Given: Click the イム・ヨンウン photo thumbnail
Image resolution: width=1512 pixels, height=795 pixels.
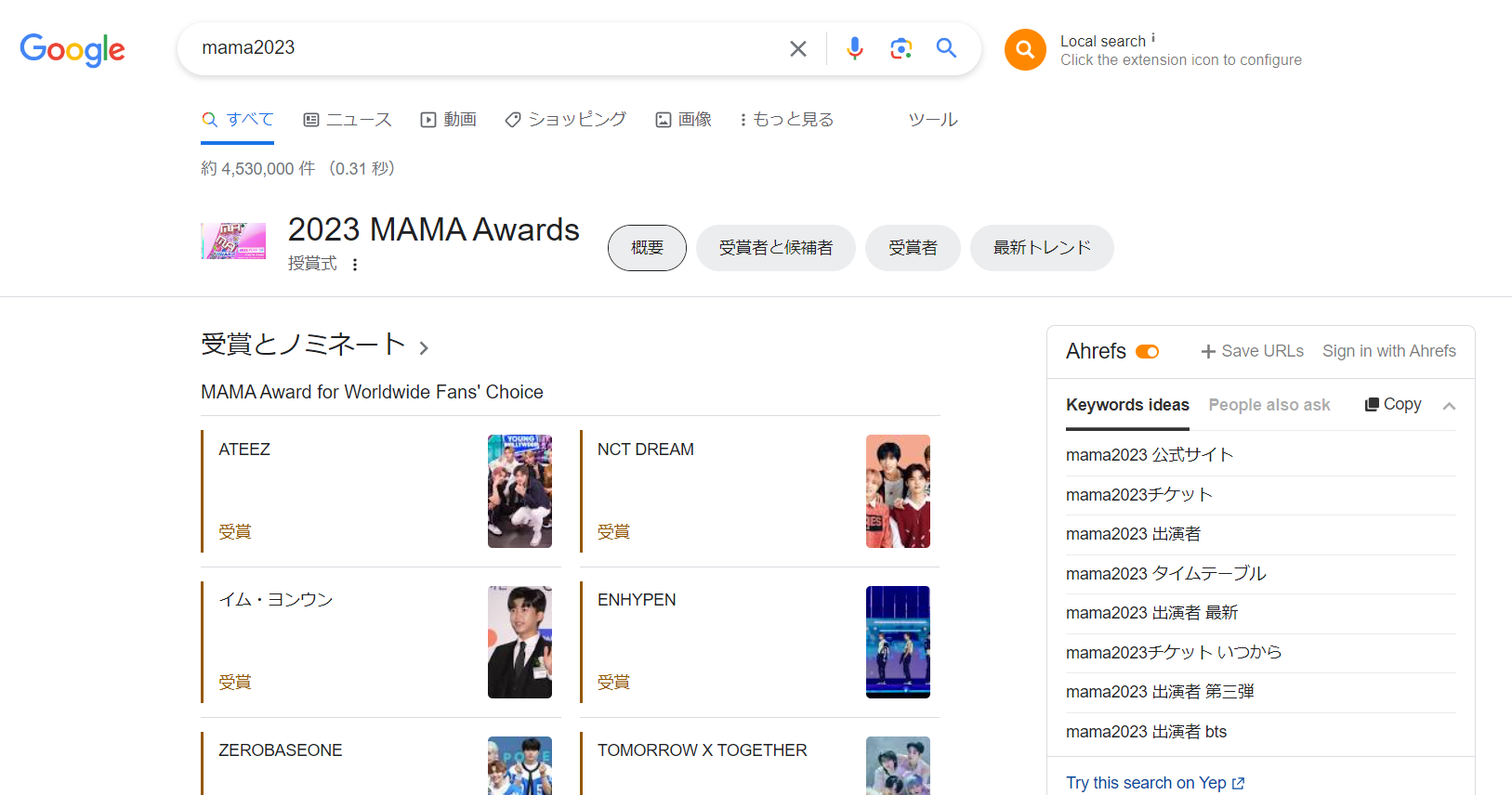Looking at the screenshot, I should (x=519, y=642).
